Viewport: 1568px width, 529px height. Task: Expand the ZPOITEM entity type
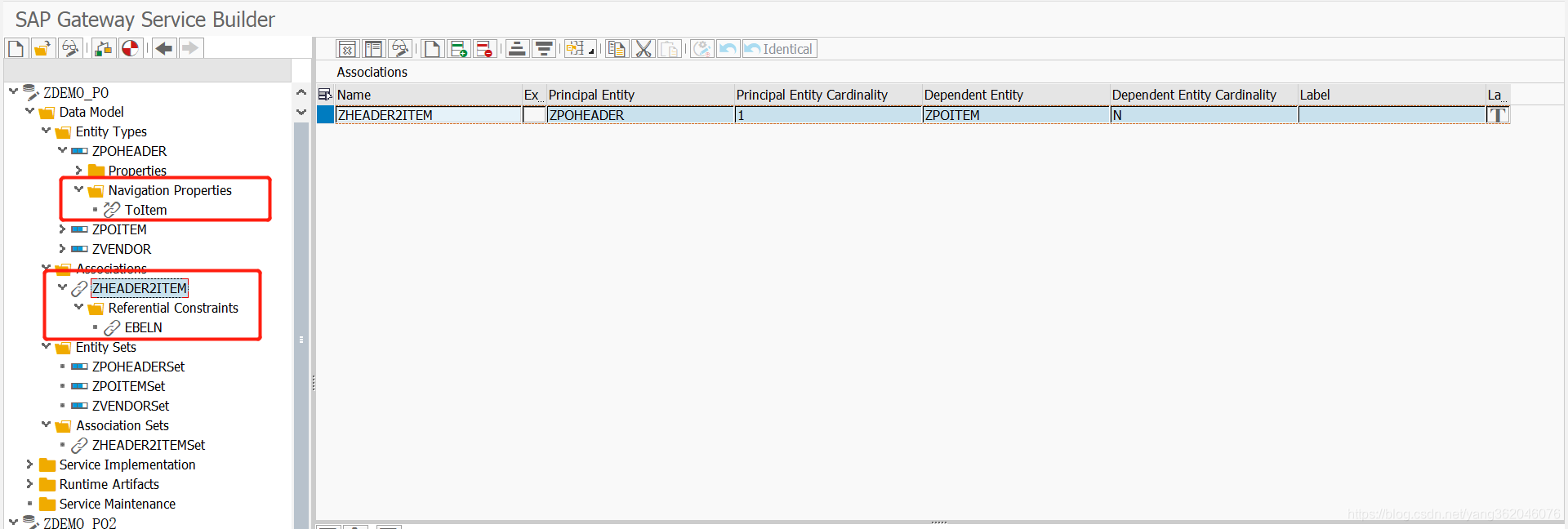[63, 229]
